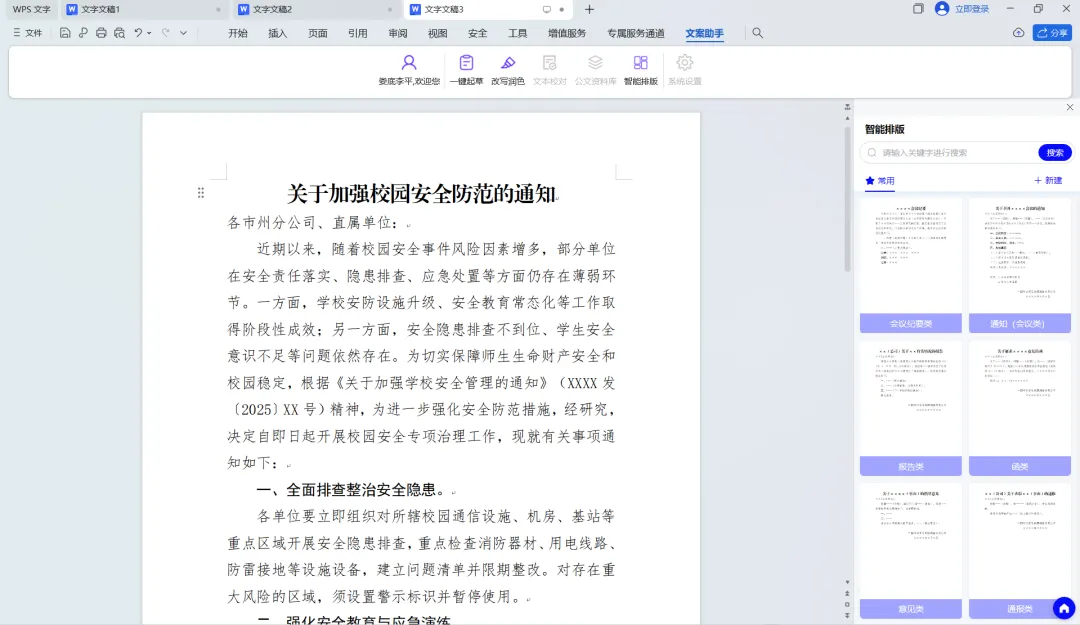1080x625 pixels.
Task: Select the 通知（会议类）template thumbnail
Action: (x=1019, y=265)
